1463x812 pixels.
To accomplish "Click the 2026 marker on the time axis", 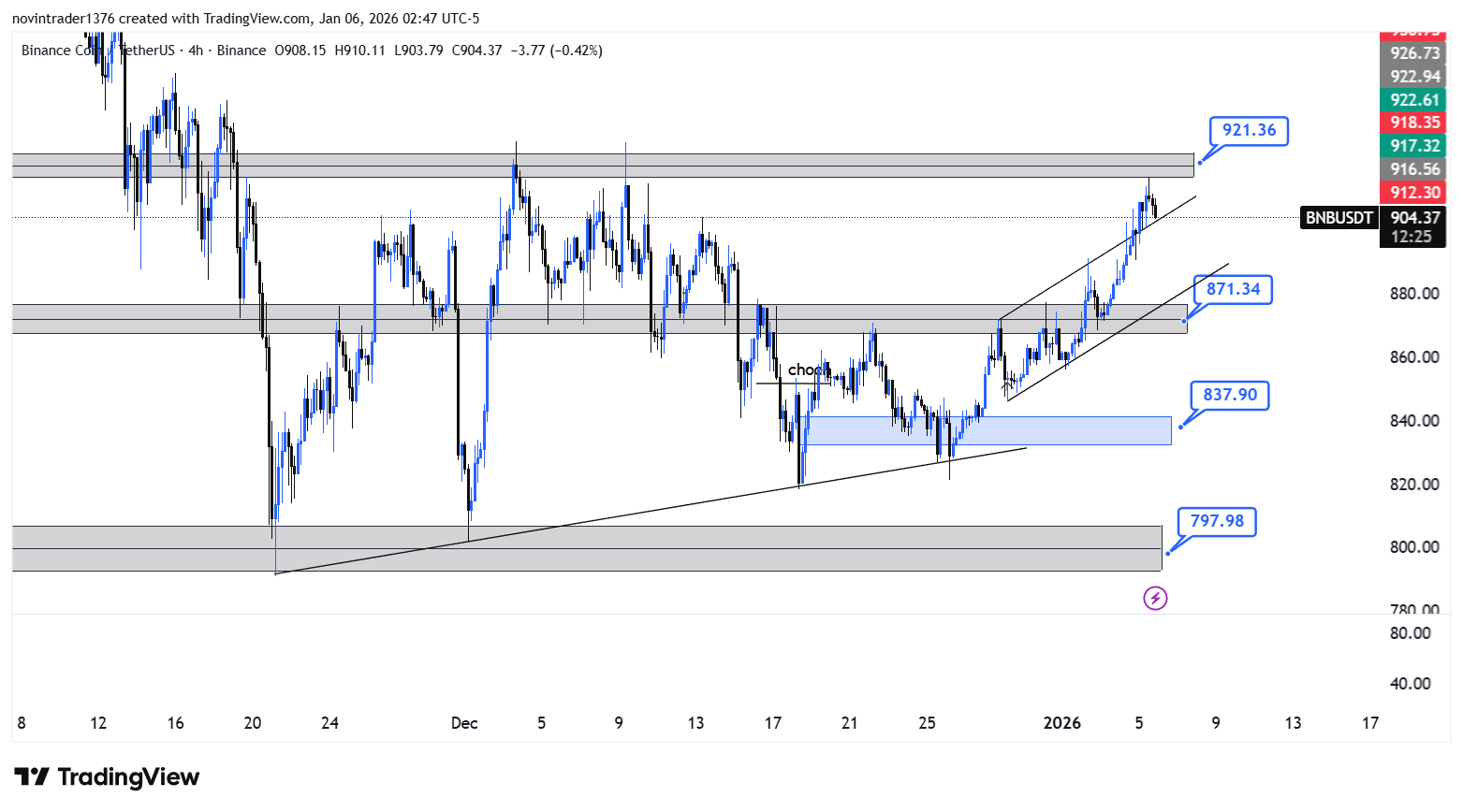I will coord(1061,723).
